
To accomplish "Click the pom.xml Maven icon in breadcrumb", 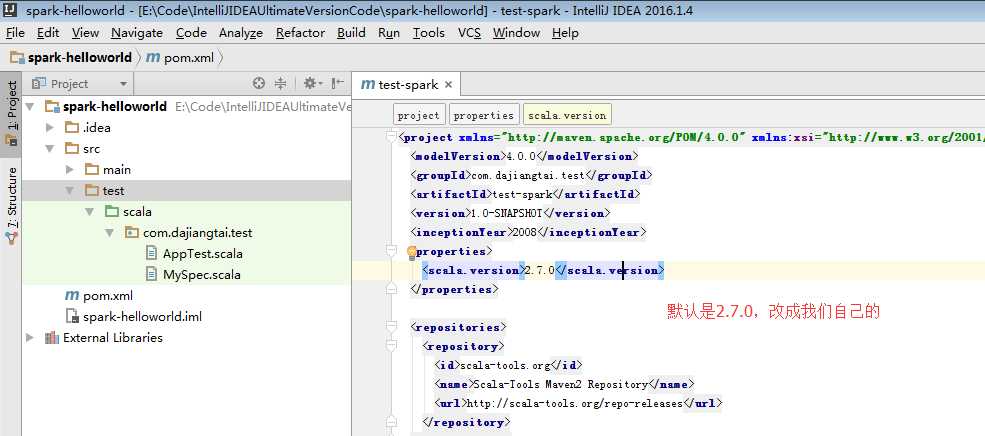I will click(x=153, y=58).
